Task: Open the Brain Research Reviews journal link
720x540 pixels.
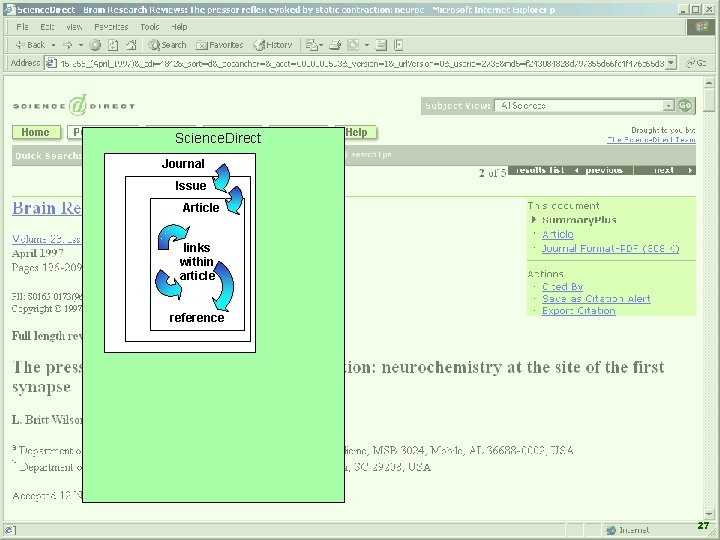Action: point(47,208)
